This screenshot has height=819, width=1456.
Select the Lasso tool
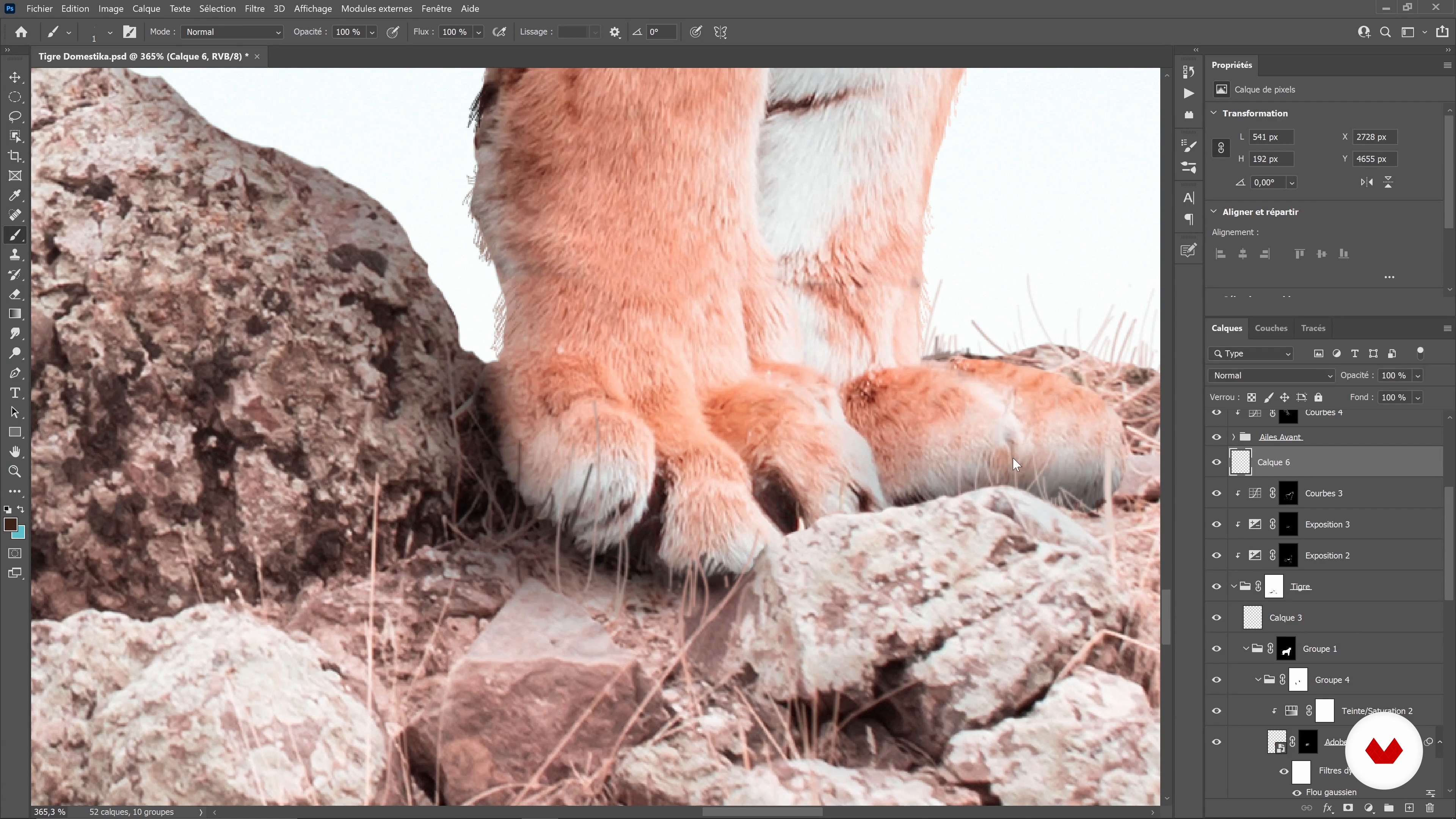(15, 116)
